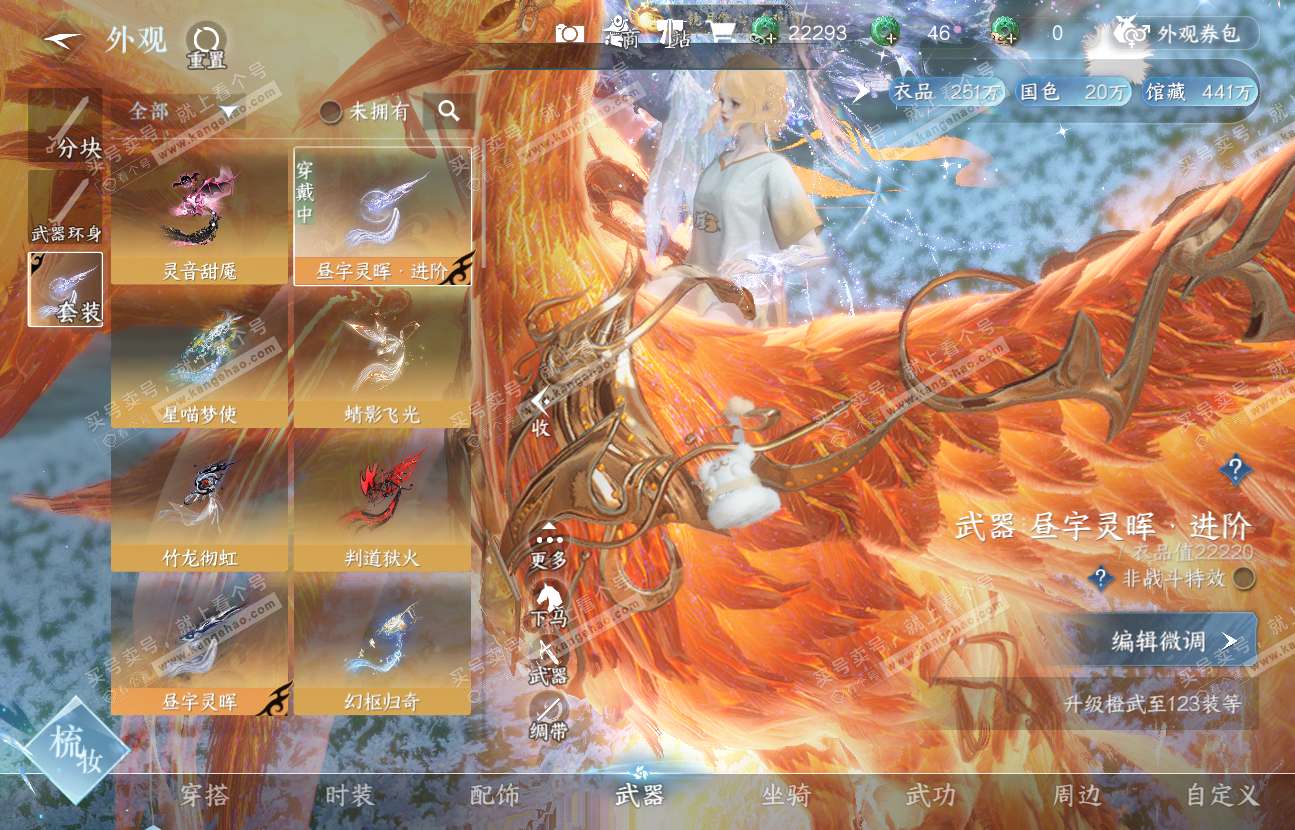Add jade currency next to 22293
The image size is (1295, 830).
(x=766, y=33)
